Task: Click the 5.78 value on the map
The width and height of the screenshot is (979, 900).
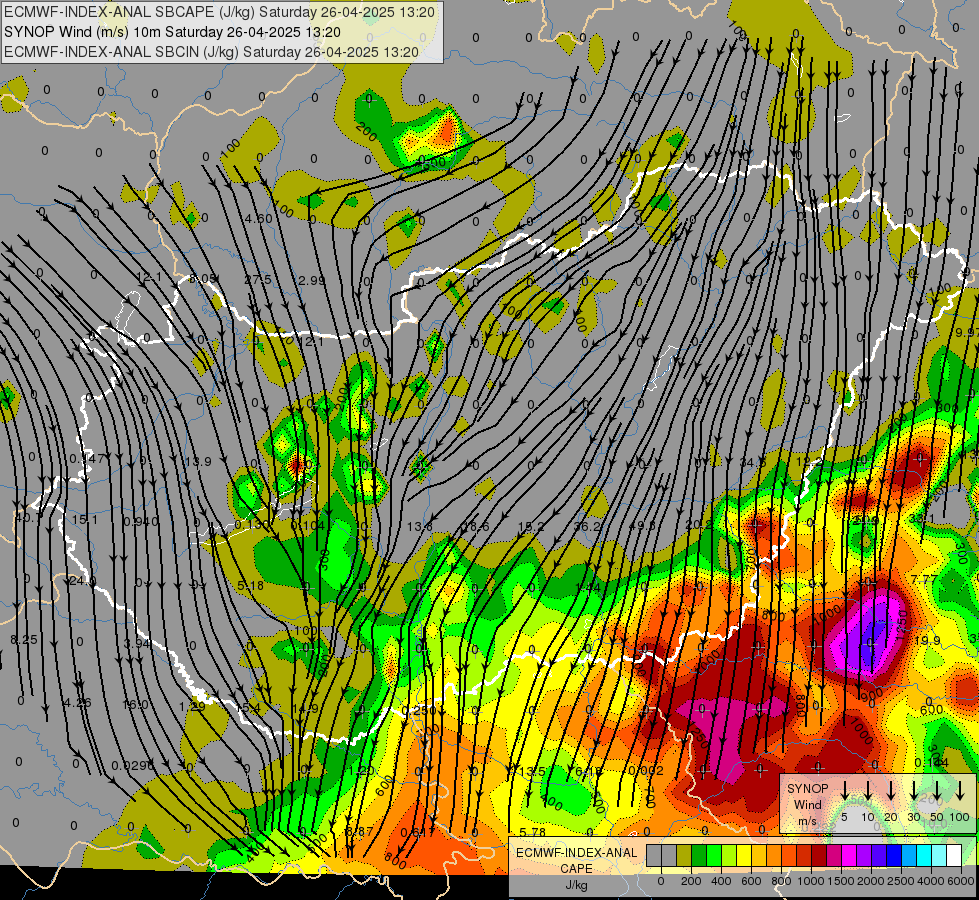Action: click(x=533, y=832)
